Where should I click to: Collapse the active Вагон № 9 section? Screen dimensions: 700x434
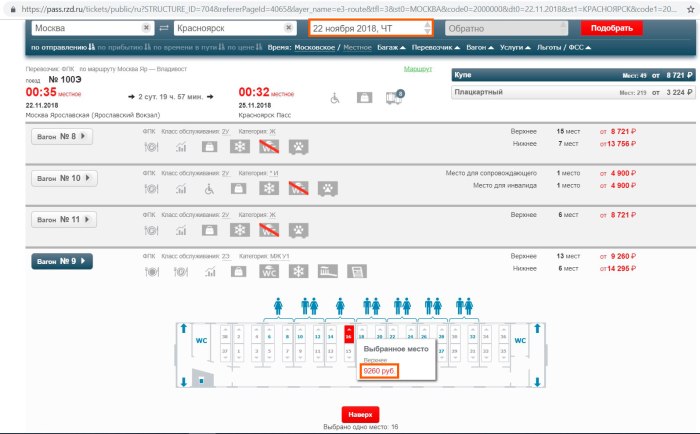click(62, 261)
